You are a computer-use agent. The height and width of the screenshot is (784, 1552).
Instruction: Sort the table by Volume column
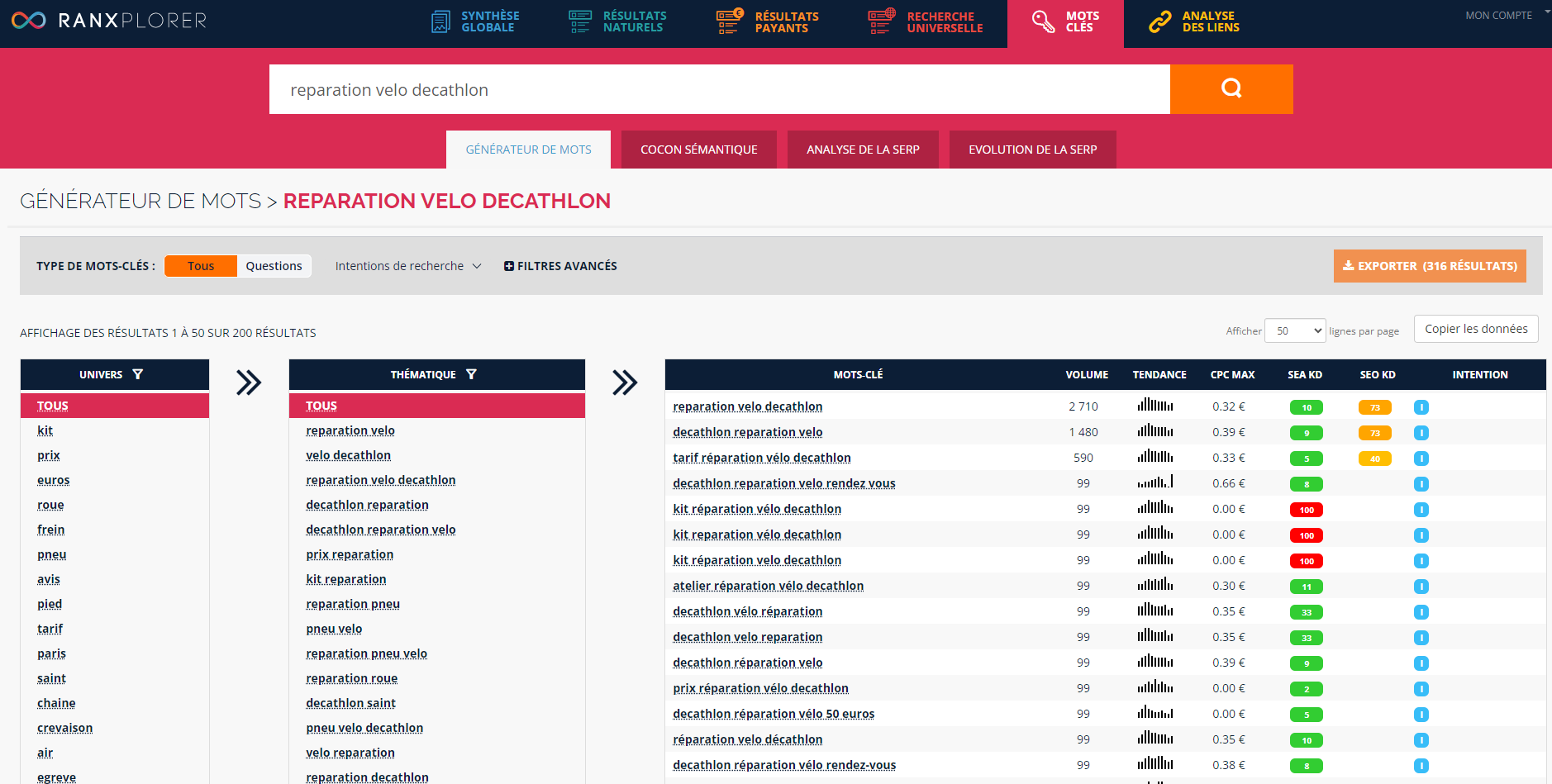click(1087, 374)
